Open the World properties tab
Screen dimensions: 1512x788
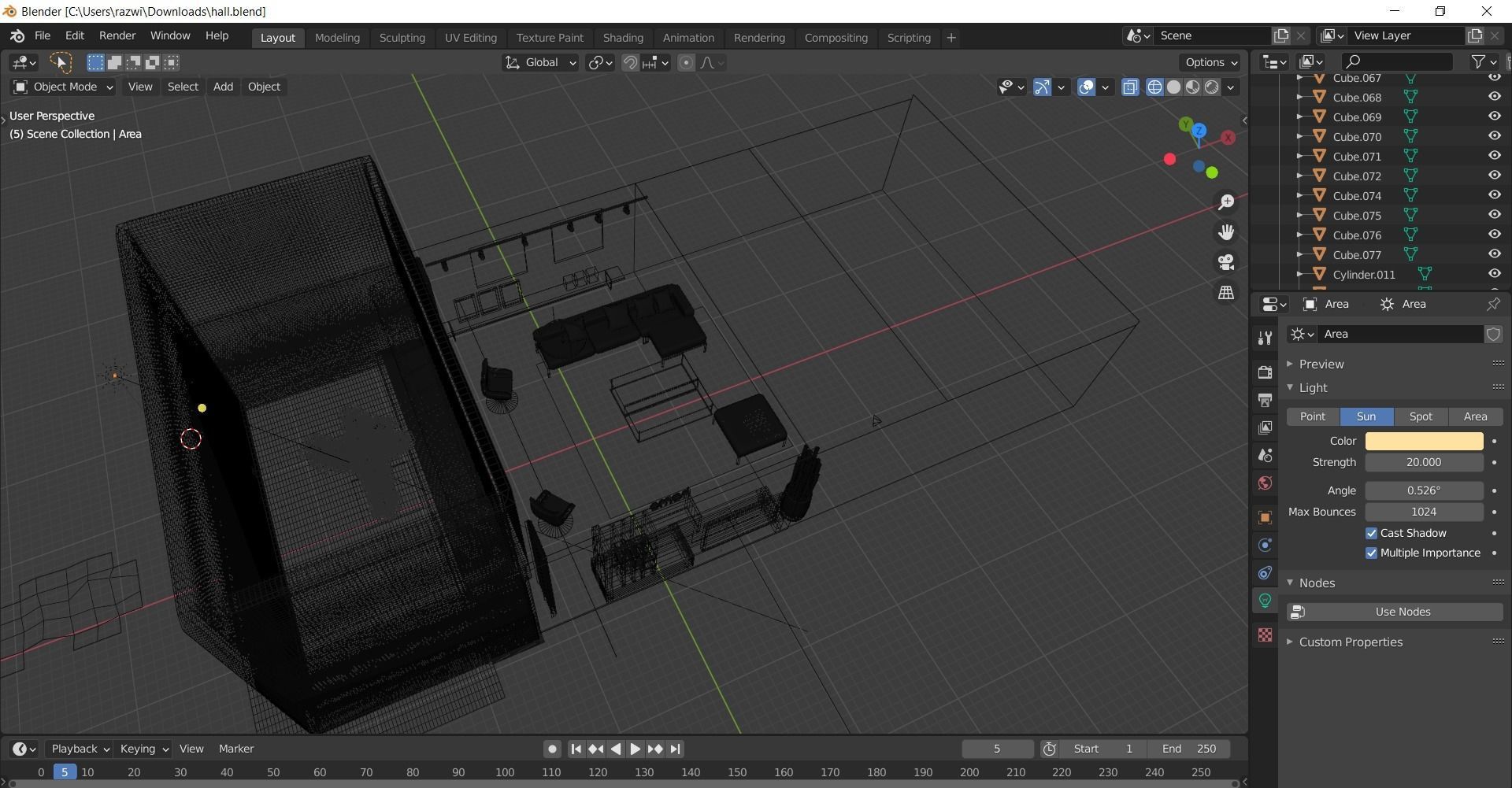(x=1266, y=483)
